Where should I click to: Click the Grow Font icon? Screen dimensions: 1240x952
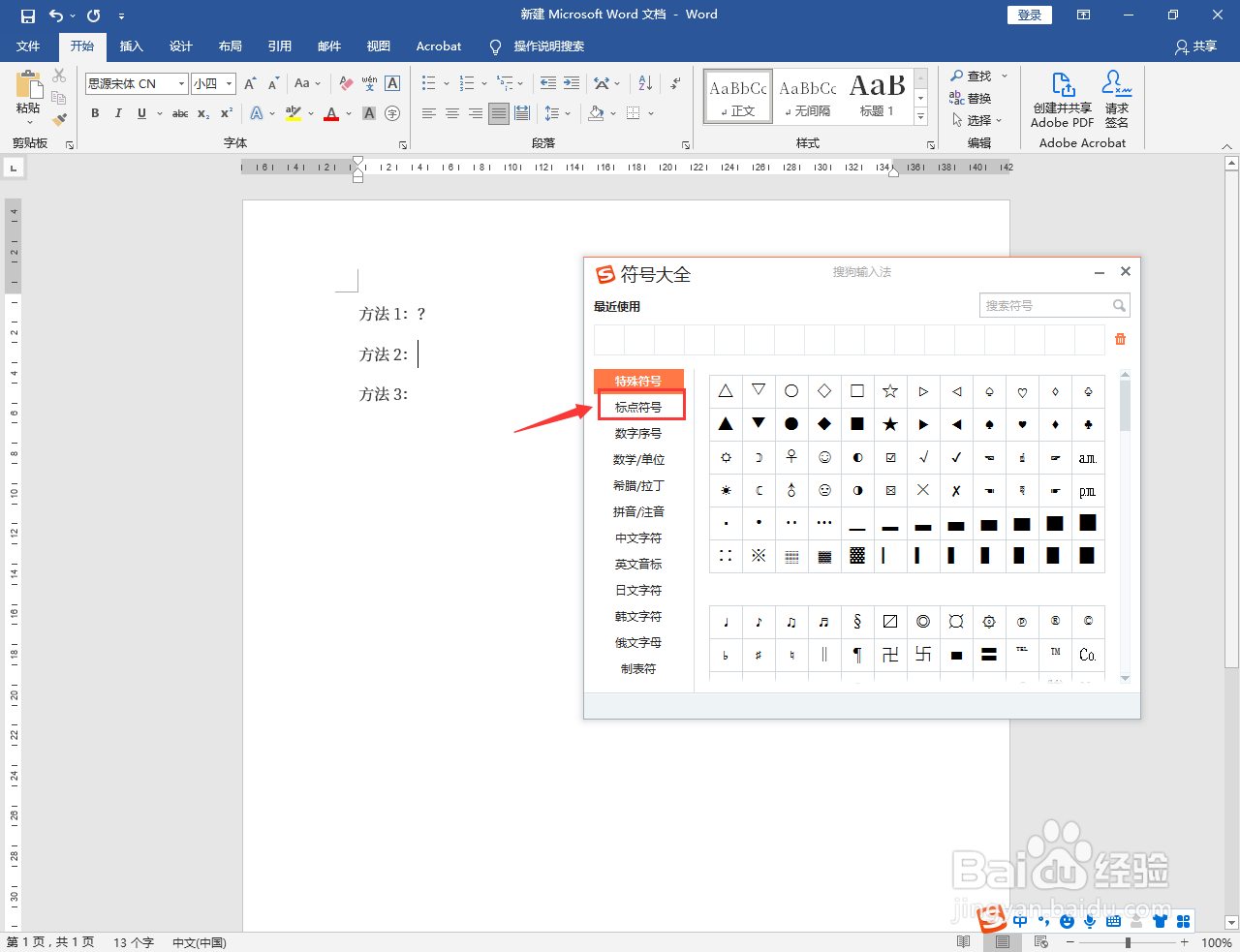(251, 84)
